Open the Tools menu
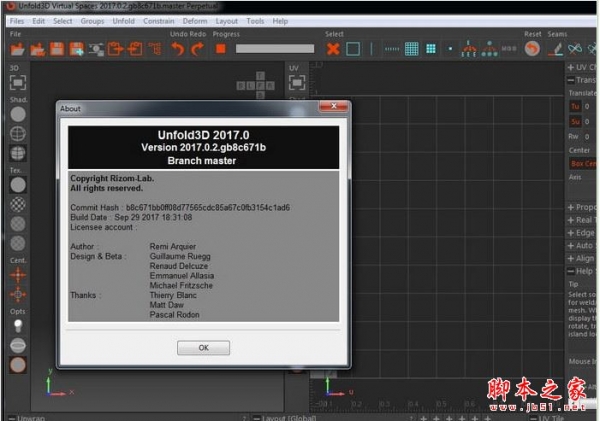Image resolution: width=600 pixels, height=421 pixels. click(255, 21)
